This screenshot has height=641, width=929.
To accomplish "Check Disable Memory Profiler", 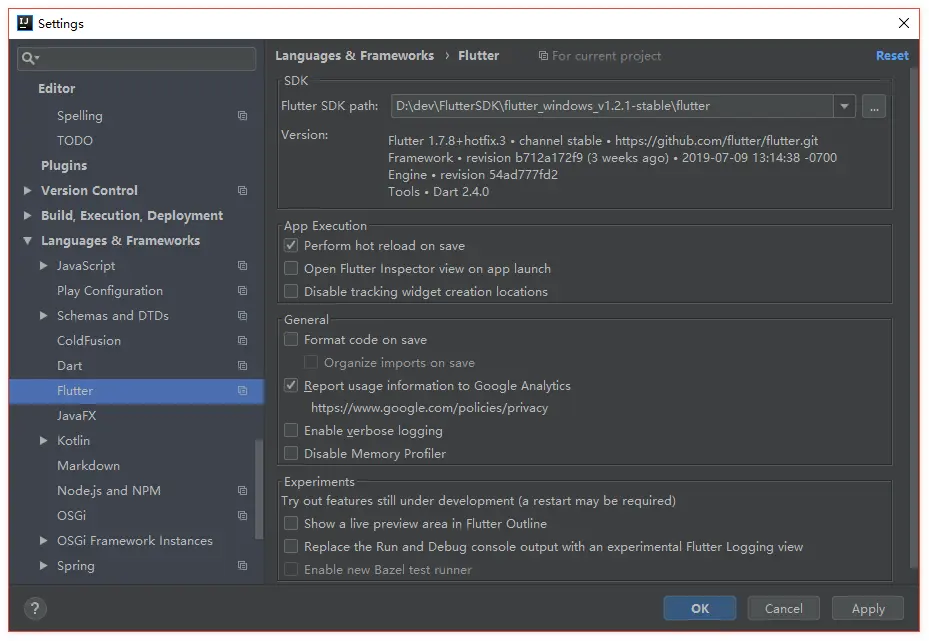I will [291, 453].
